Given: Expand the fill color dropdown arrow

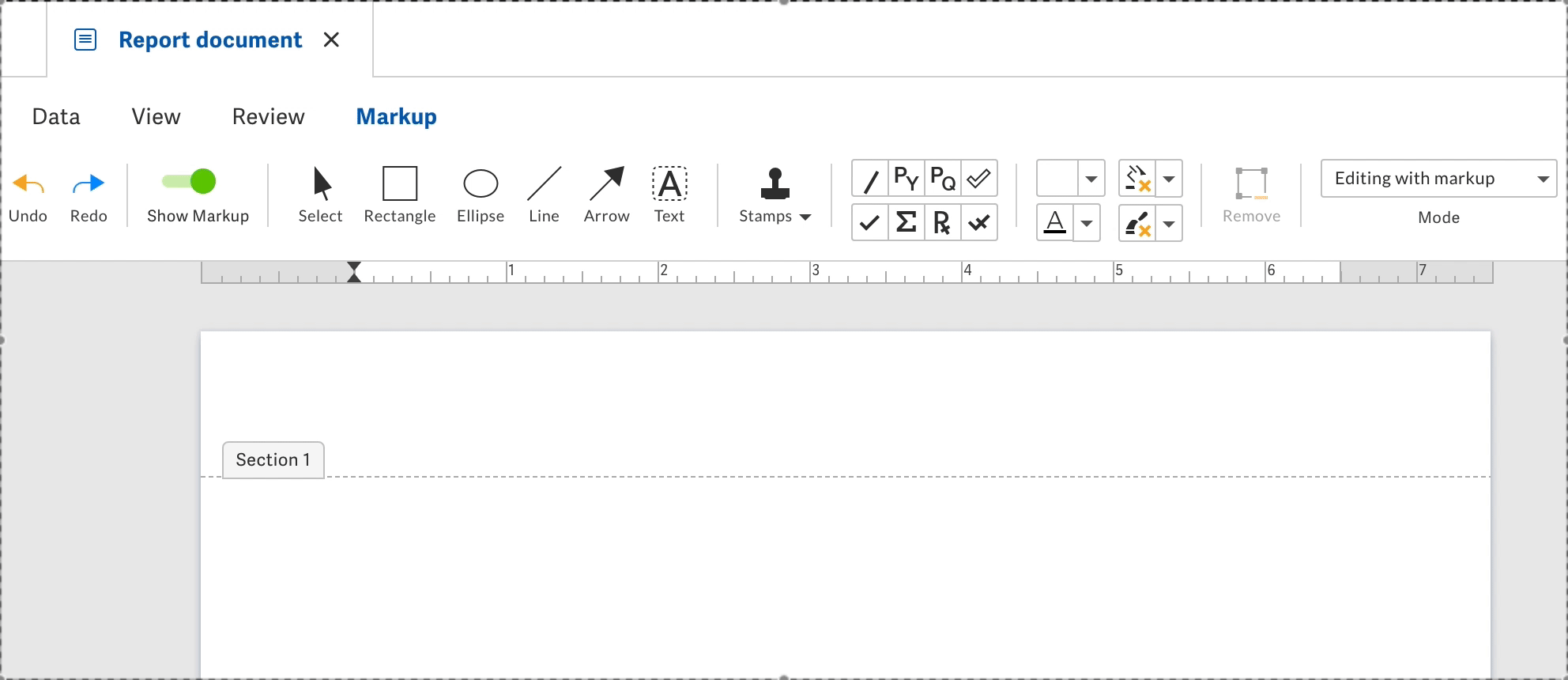Looking at the screenshot, I should (x=1091, y=179).
